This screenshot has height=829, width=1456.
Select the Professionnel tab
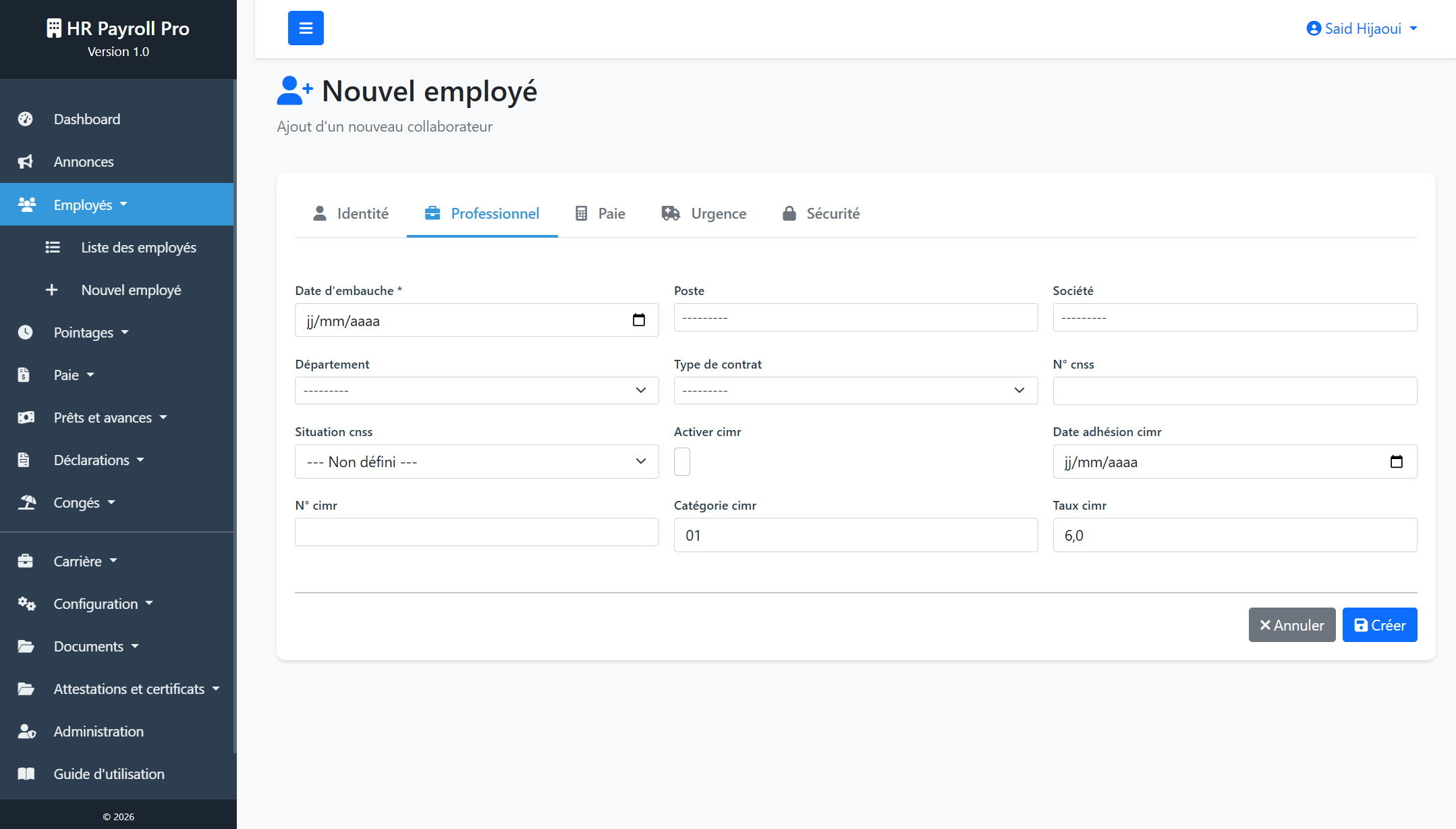(x=482, y=214)
